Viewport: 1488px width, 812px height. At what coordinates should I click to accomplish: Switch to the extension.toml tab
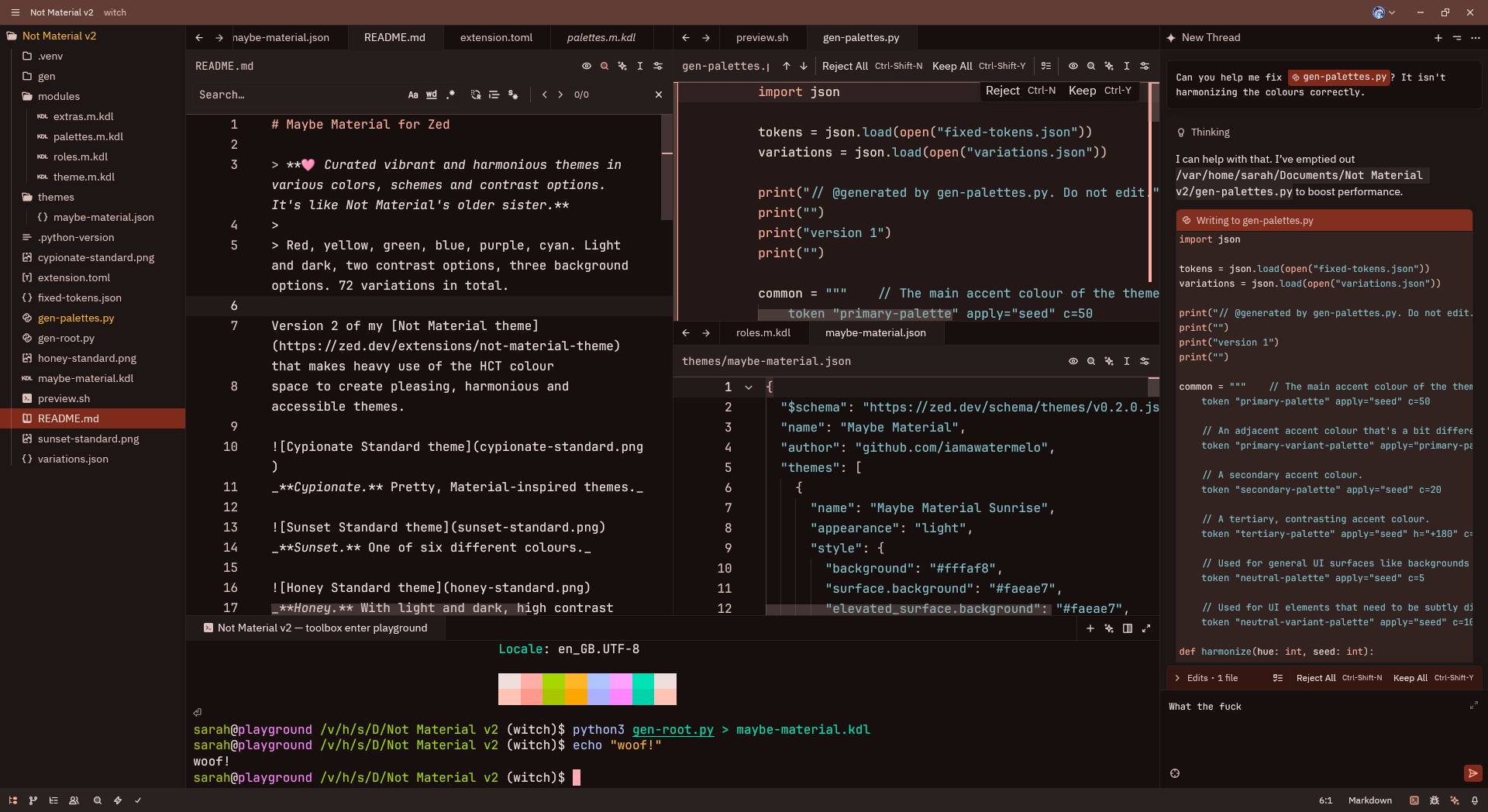tap(496, 37)
